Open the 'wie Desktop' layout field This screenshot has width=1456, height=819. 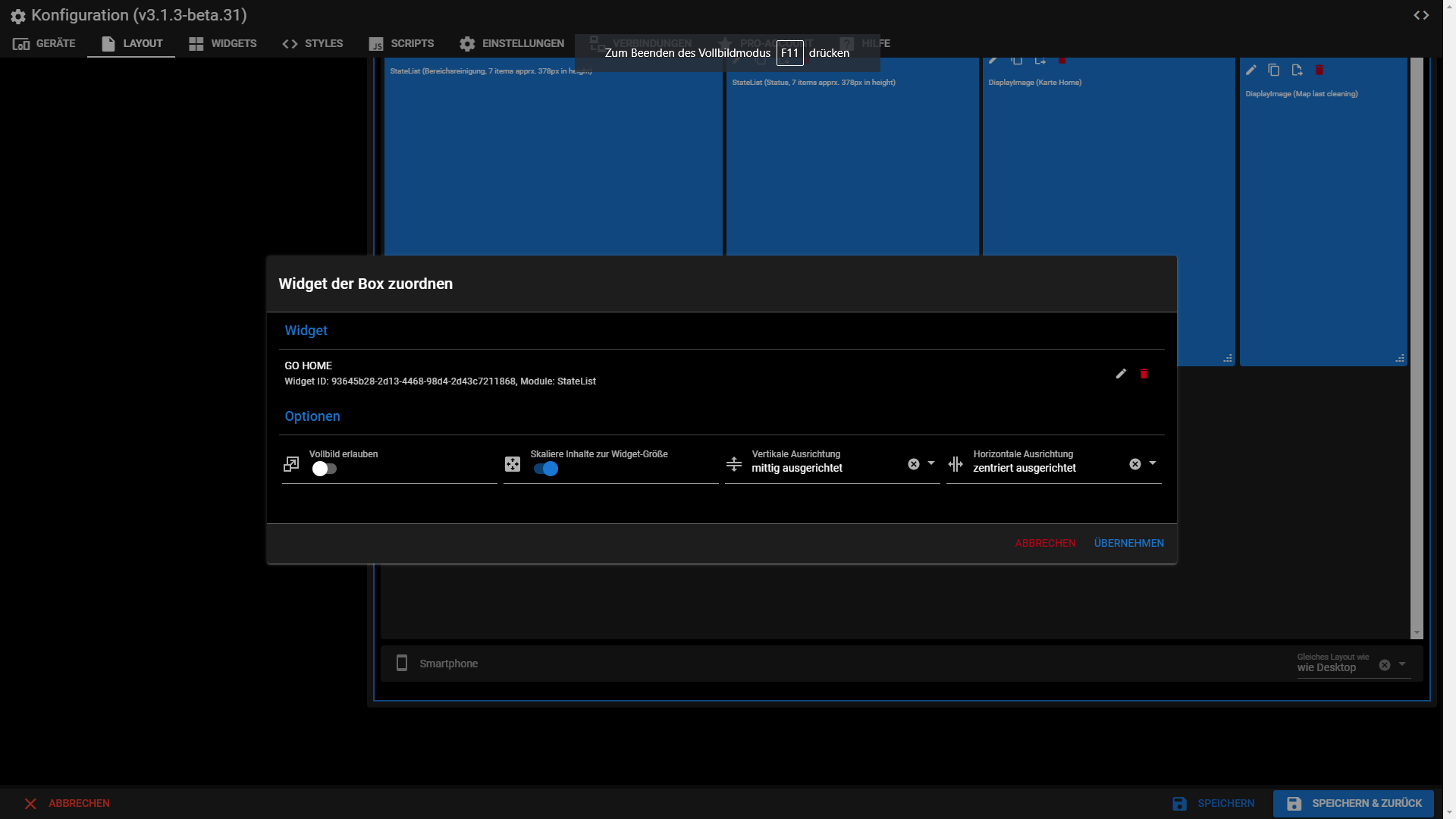(x=1354, y=664)
